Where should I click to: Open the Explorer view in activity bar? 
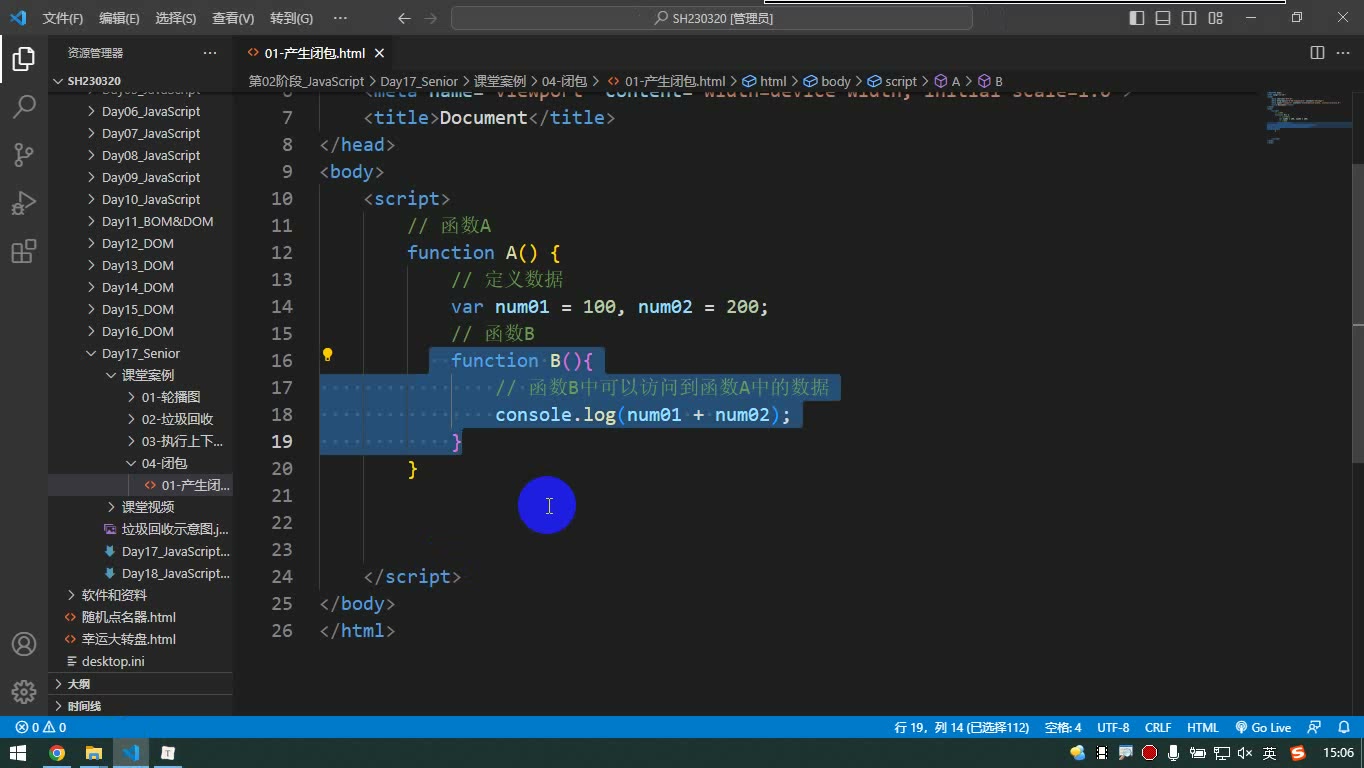tap(24, 59)
